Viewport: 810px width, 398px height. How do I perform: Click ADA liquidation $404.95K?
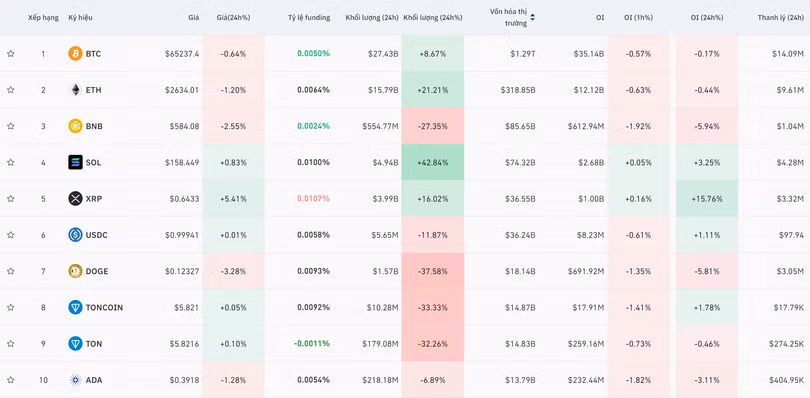(x=787, y=380)
